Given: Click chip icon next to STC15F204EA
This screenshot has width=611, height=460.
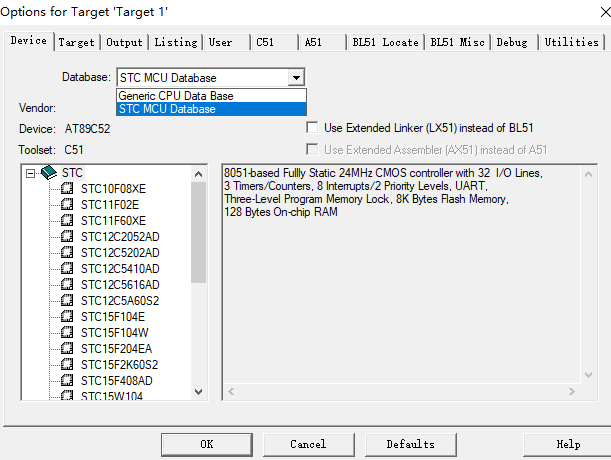Looking at the screenshot, I should [67, 348].
